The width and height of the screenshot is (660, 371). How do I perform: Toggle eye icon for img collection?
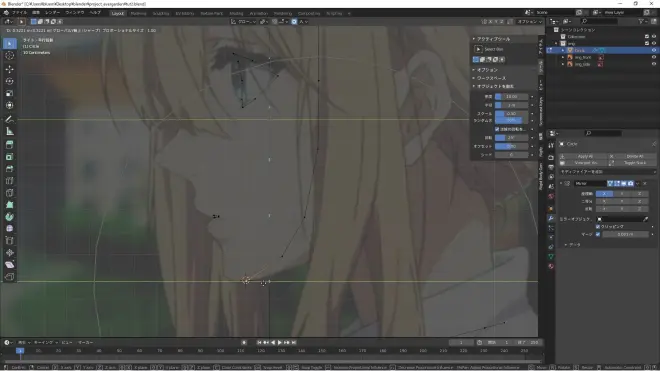[654, 43]
